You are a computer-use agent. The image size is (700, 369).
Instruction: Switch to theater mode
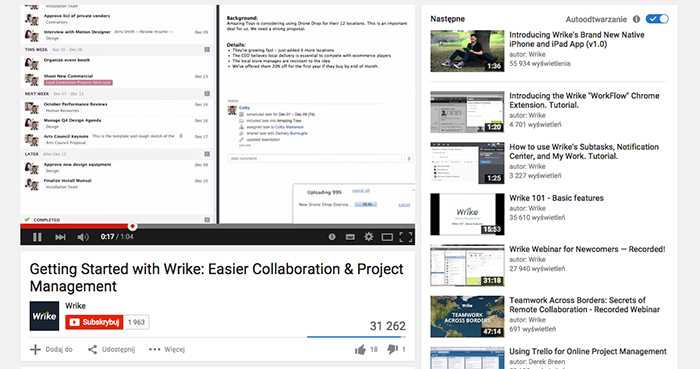click(x=387, y=237)
